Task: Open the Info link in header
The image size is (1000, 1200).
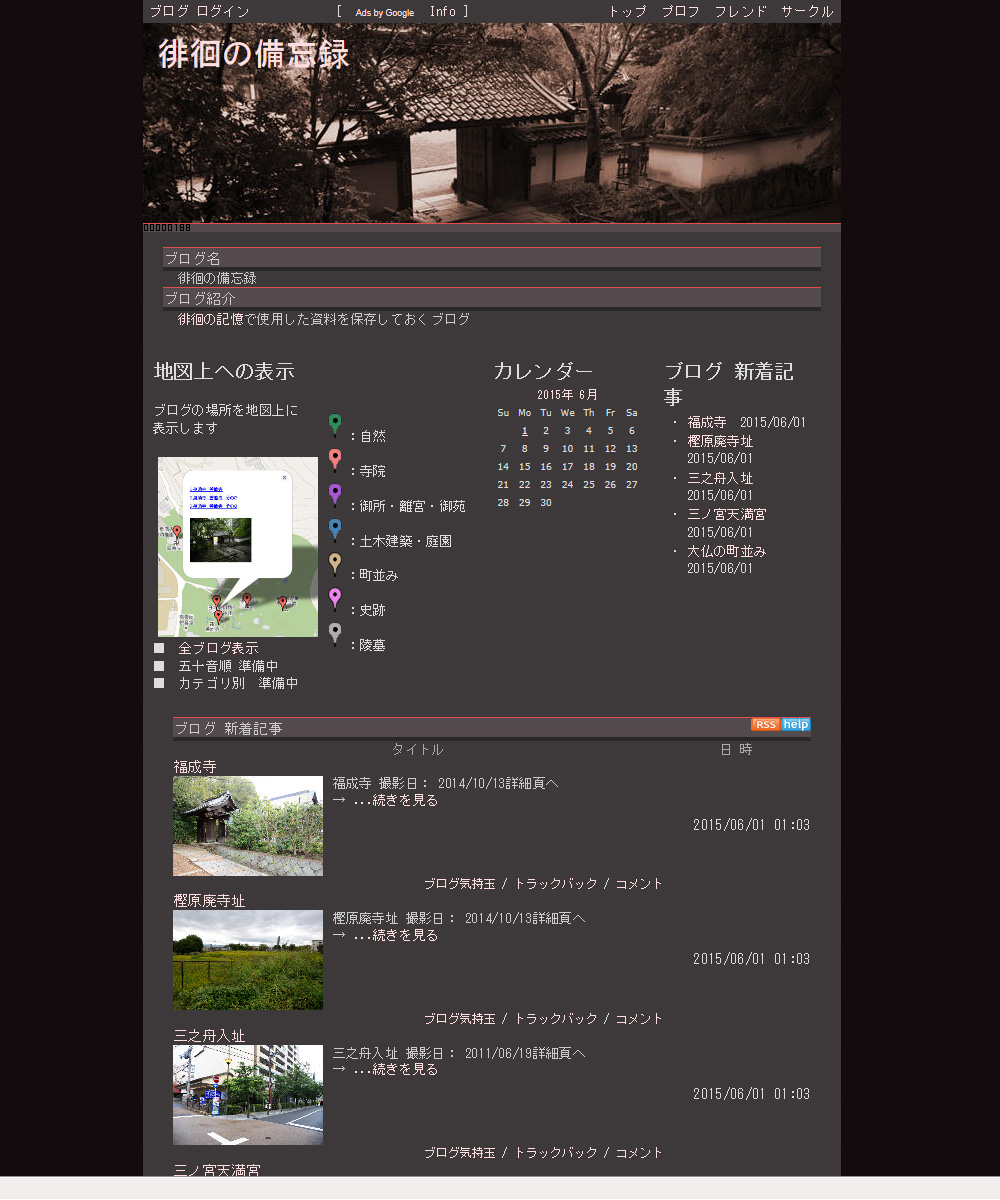Action: pos(442,12)
